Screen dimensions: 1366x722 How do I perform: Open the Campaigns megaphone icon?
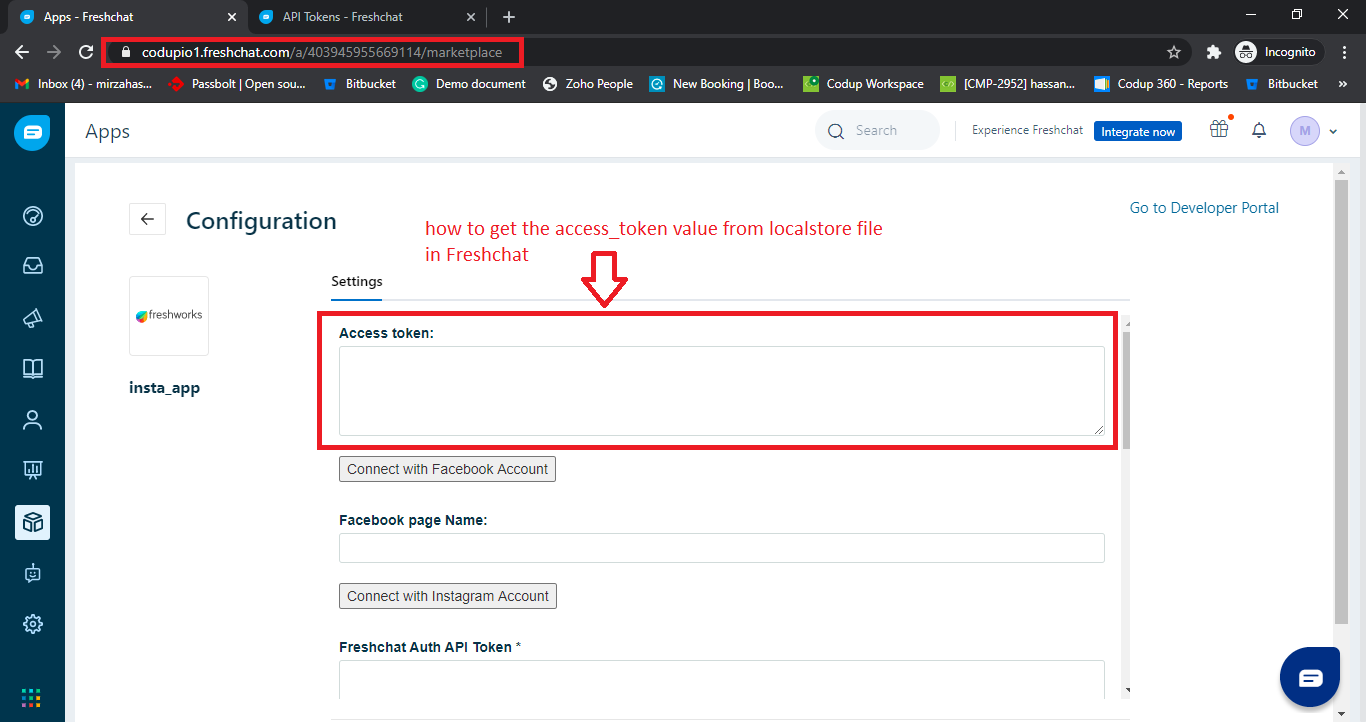[33, 318]
